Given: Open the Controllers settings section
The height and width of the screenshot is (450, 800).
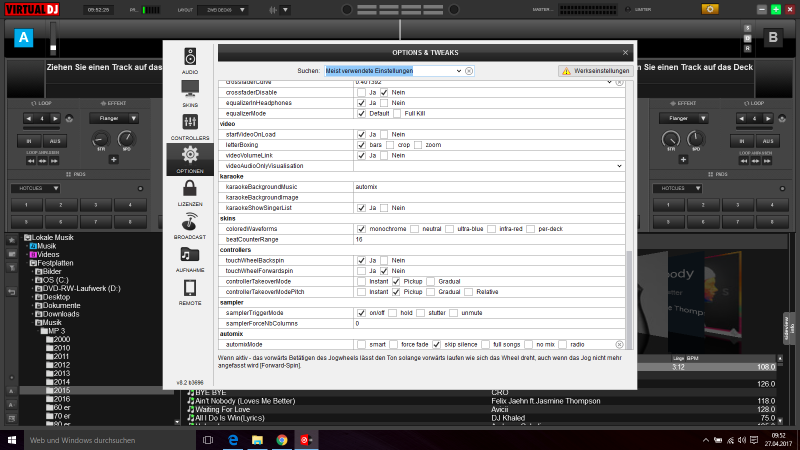Looking at the screenshot, I should (190, 127).
